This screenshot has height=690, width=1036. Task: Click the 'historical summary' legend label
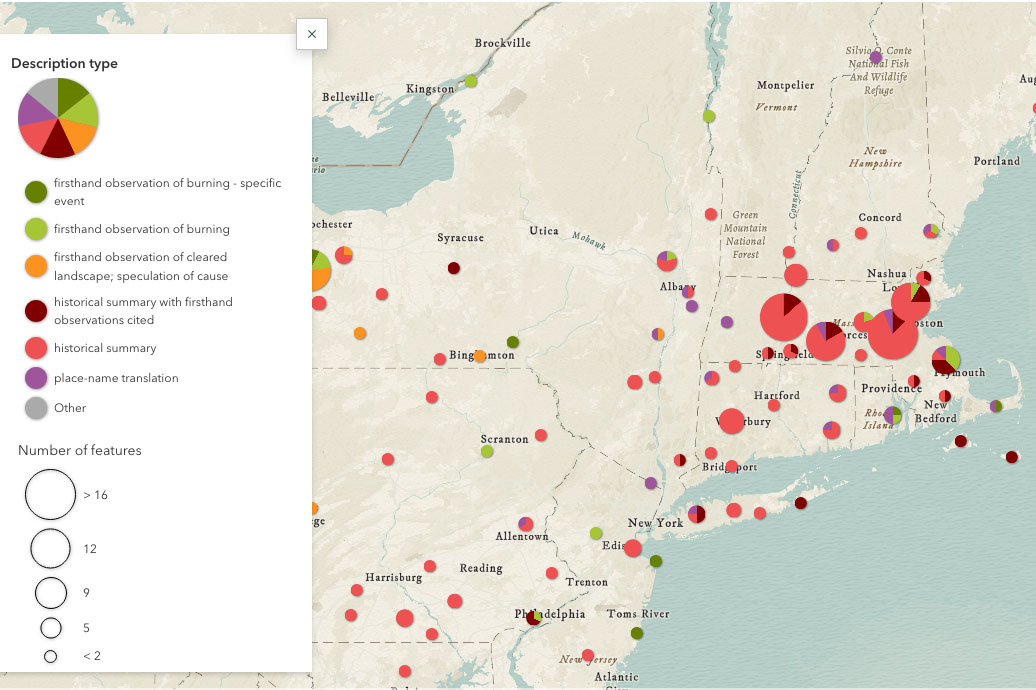(105, 348)
